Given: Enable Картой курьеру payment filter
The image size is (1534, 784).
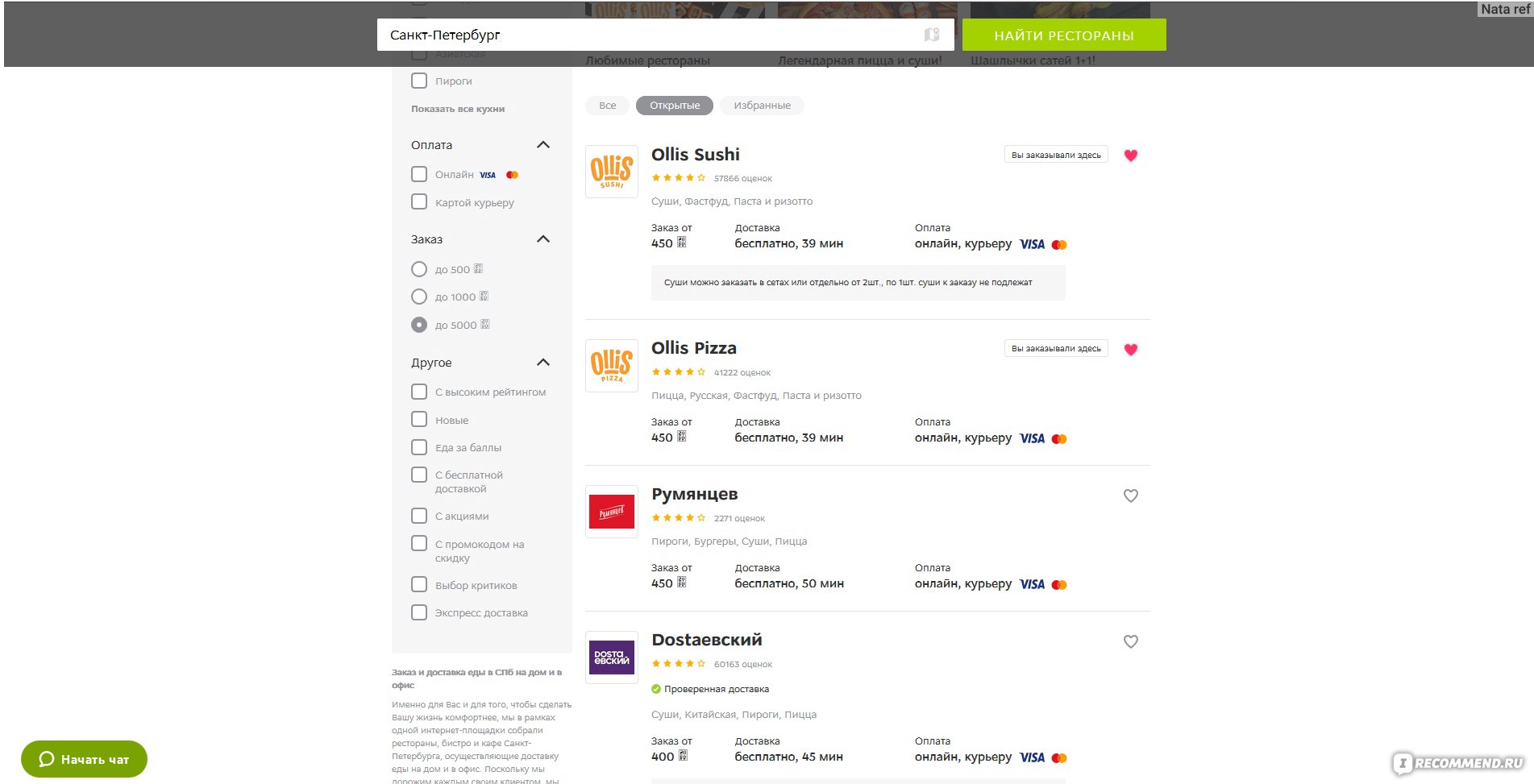Looking at the screenshot, I should (419, 201).
